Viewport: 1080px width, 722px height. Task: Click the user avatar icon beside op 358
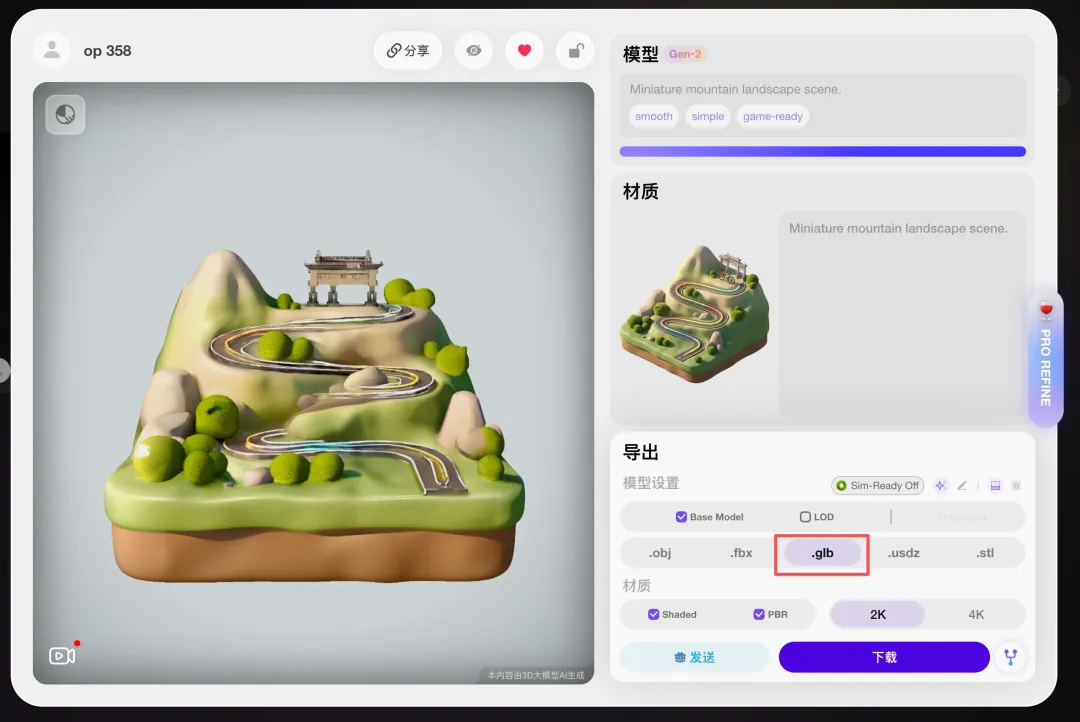pyautogui.click(x=51, y=50)
